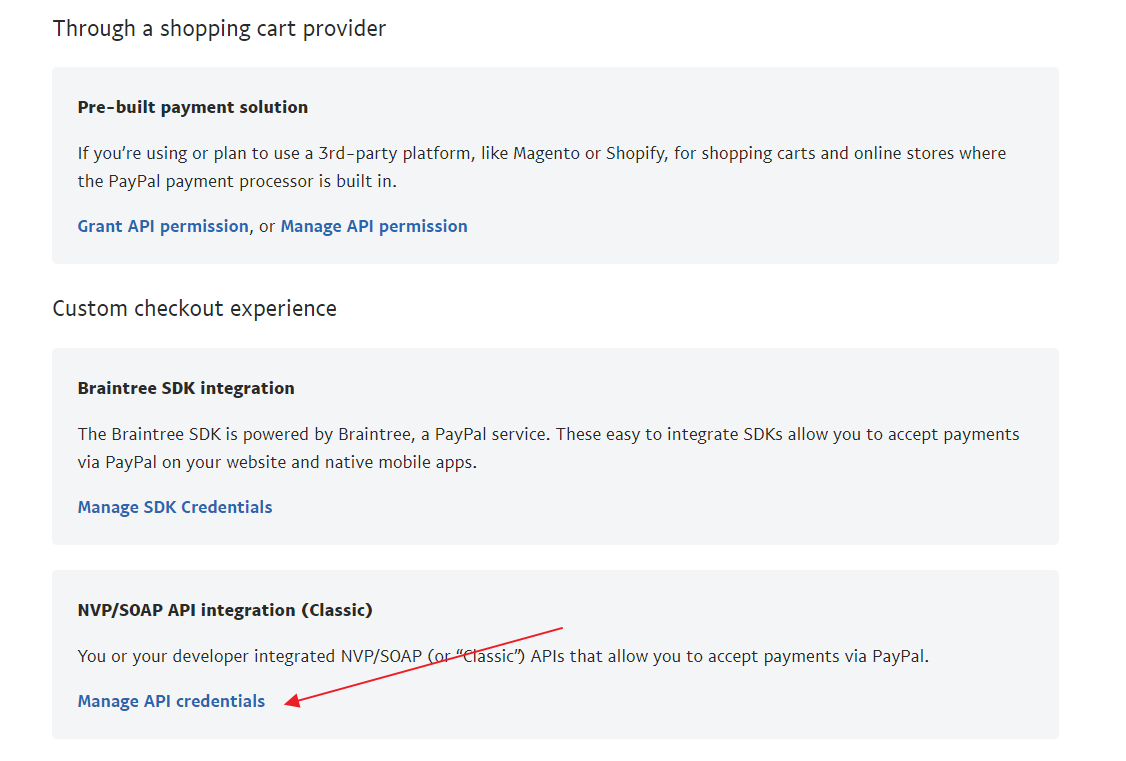Select 'Pre-built payment solution' title
The image size is (1126, 761).
[192, 107]
